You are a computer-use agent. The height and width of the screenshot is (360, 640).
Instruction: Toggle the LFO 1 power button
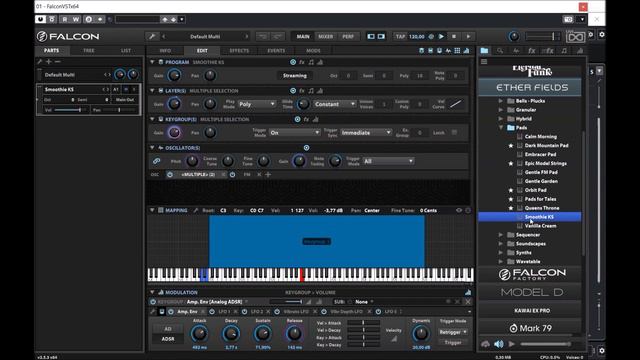pos(212,311)
